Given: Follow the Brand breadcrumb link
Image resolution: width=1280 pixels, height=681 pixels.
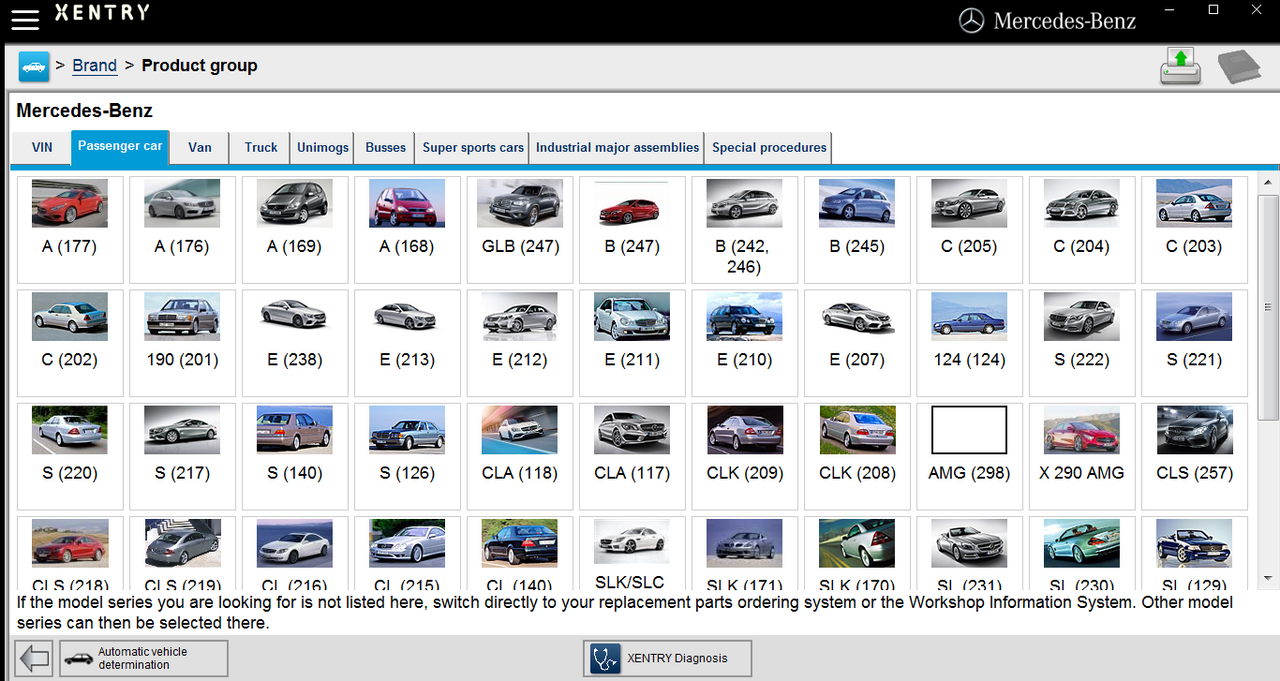Looking at the screenshot, I should click(x=95, y=66).
